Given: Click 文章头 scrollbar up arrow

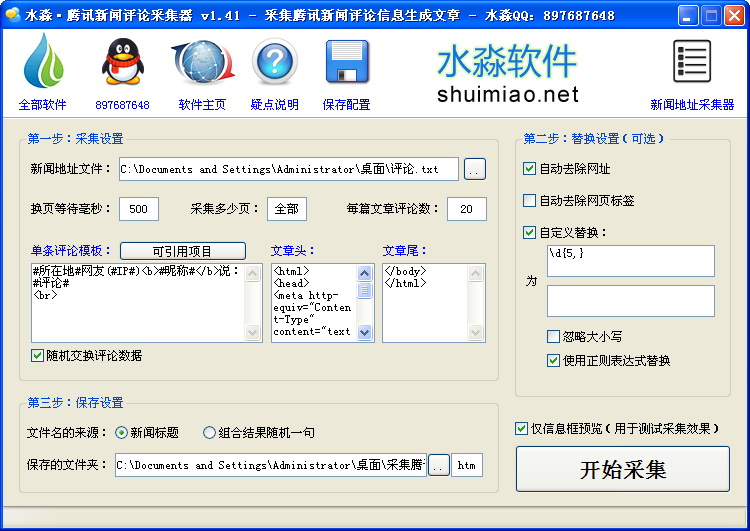Looking at the screenshot, I should pos(364,273).
